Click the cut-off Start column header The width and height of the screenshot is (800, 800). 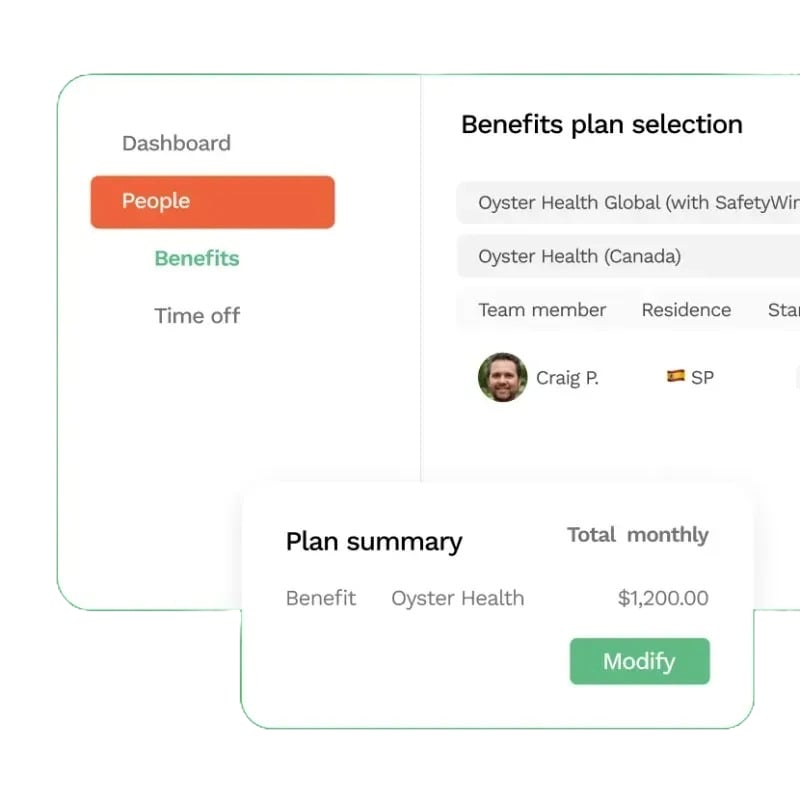(784, 310)
